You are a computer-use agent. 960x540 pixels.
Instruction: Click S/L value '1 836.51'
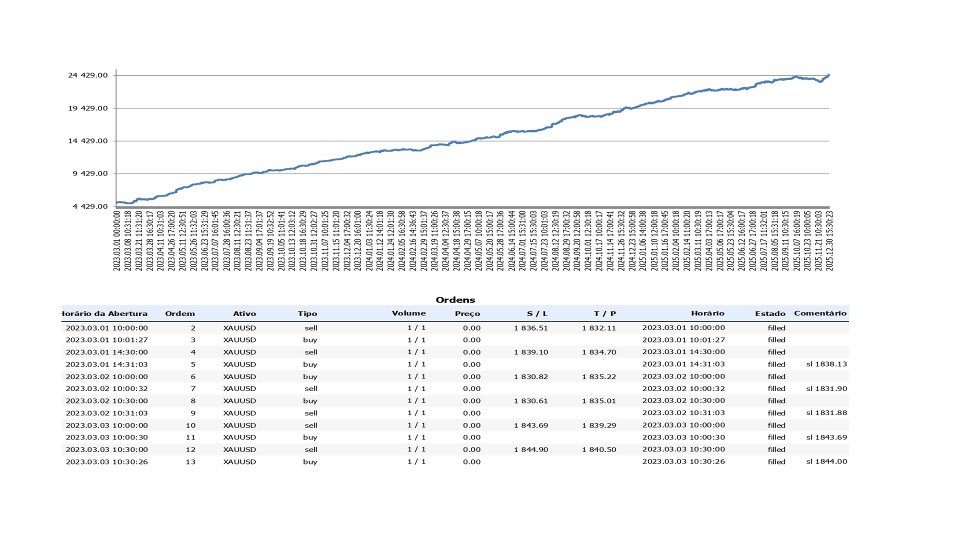[x=531, y=328]
